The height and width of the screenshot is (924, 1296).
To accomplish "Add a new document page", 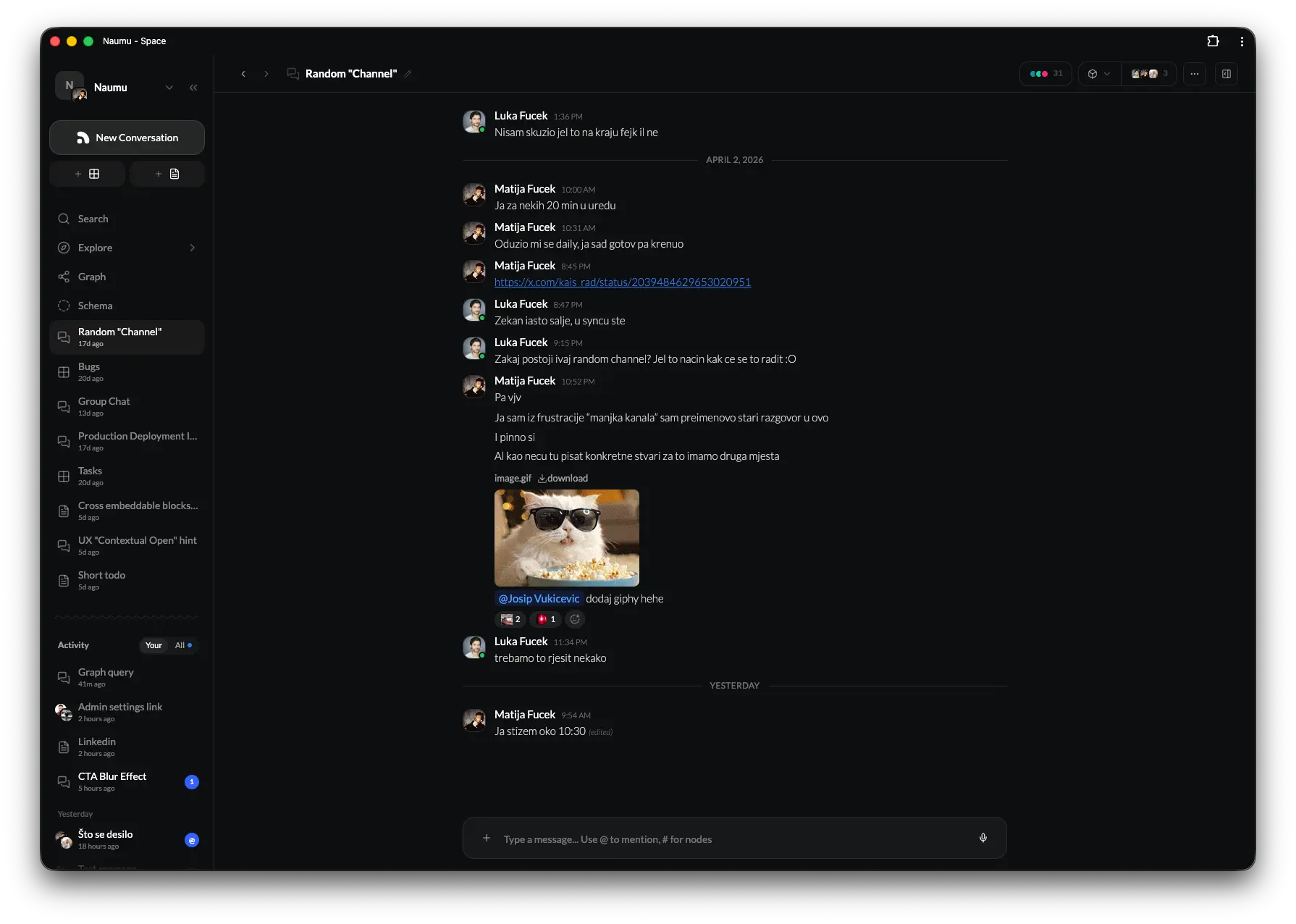I will (x=167, y=174).
